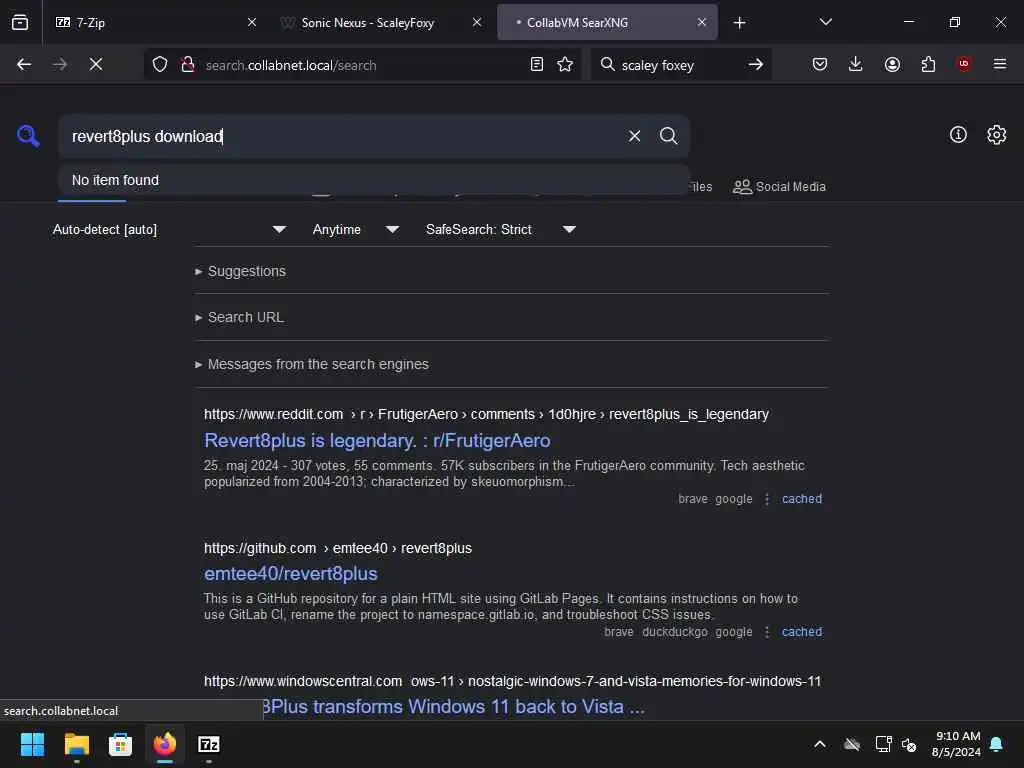This screenshot has height=768, width=1024.
Task: Switch to Sonic Nexus - ScaleyFoxy tab
Action: point(381,22)
